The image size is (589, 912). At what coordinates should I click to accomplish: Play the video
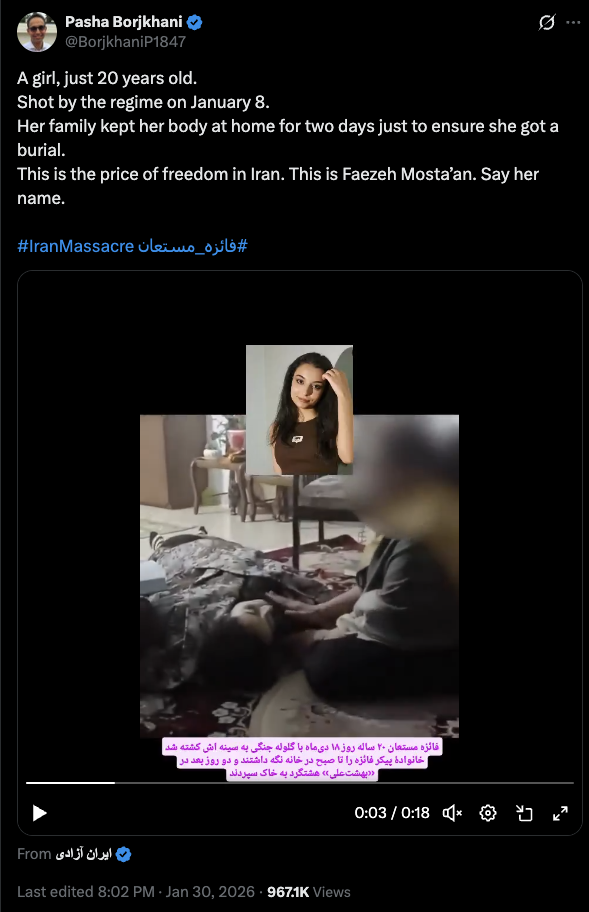(x=39, y=813)
